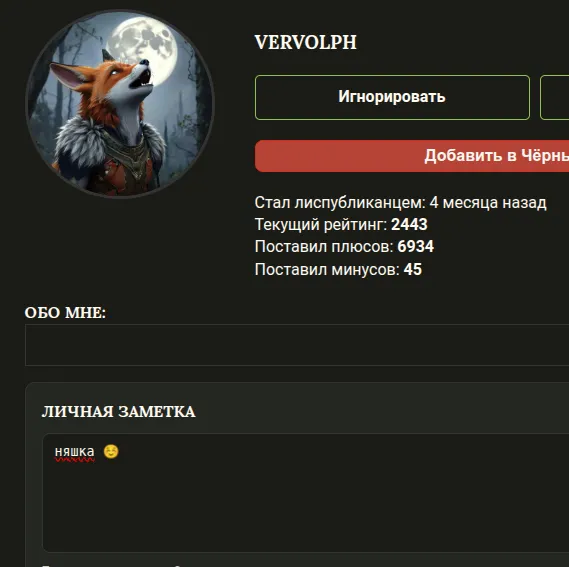Click the underlined word няшка in note
The width and height of the screenshot is (569, 567).
[74, 452]
